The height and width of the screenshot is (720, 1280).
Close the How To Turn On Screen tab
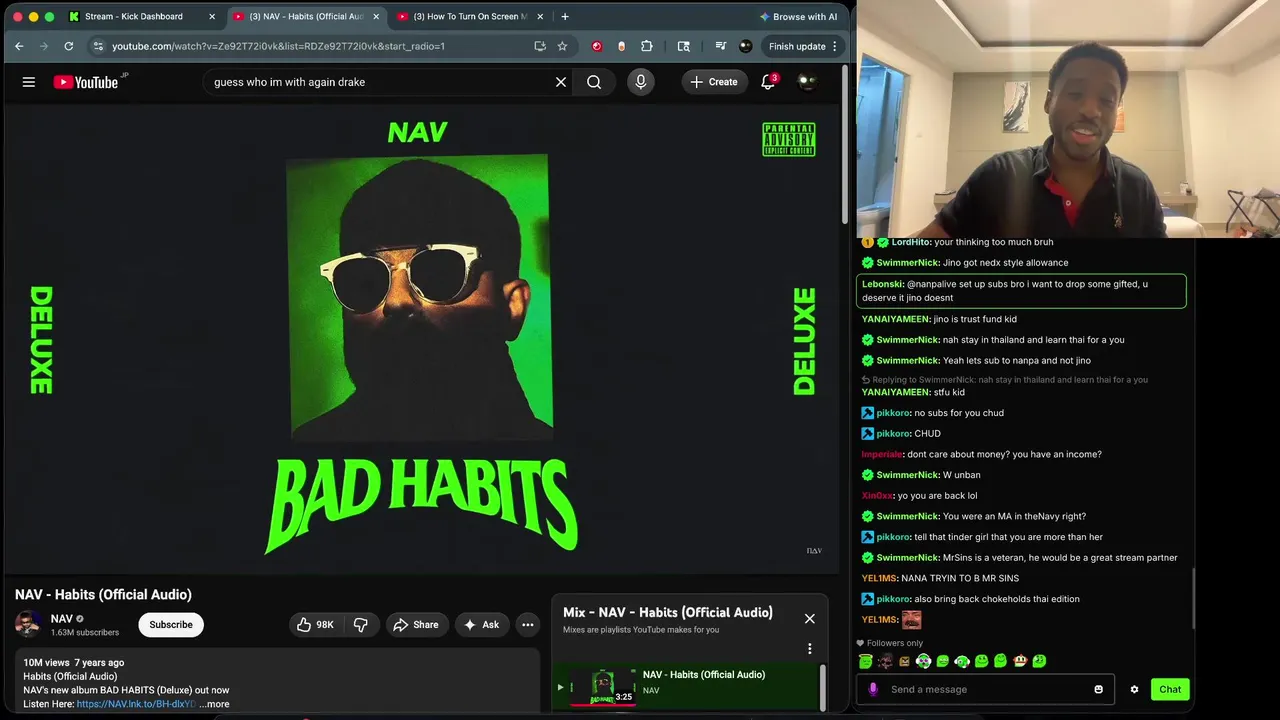[540, 16]
